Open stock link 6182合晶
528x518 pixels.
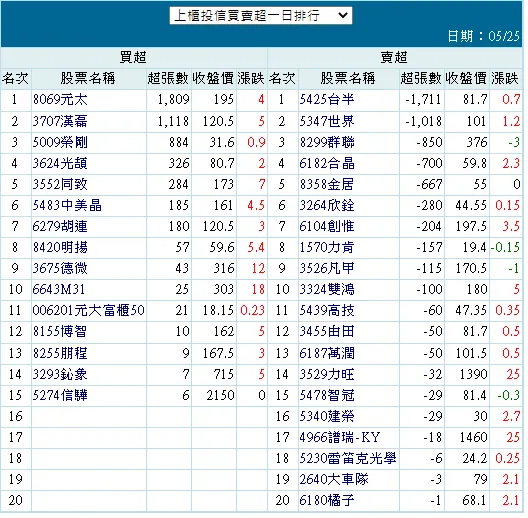327,164
